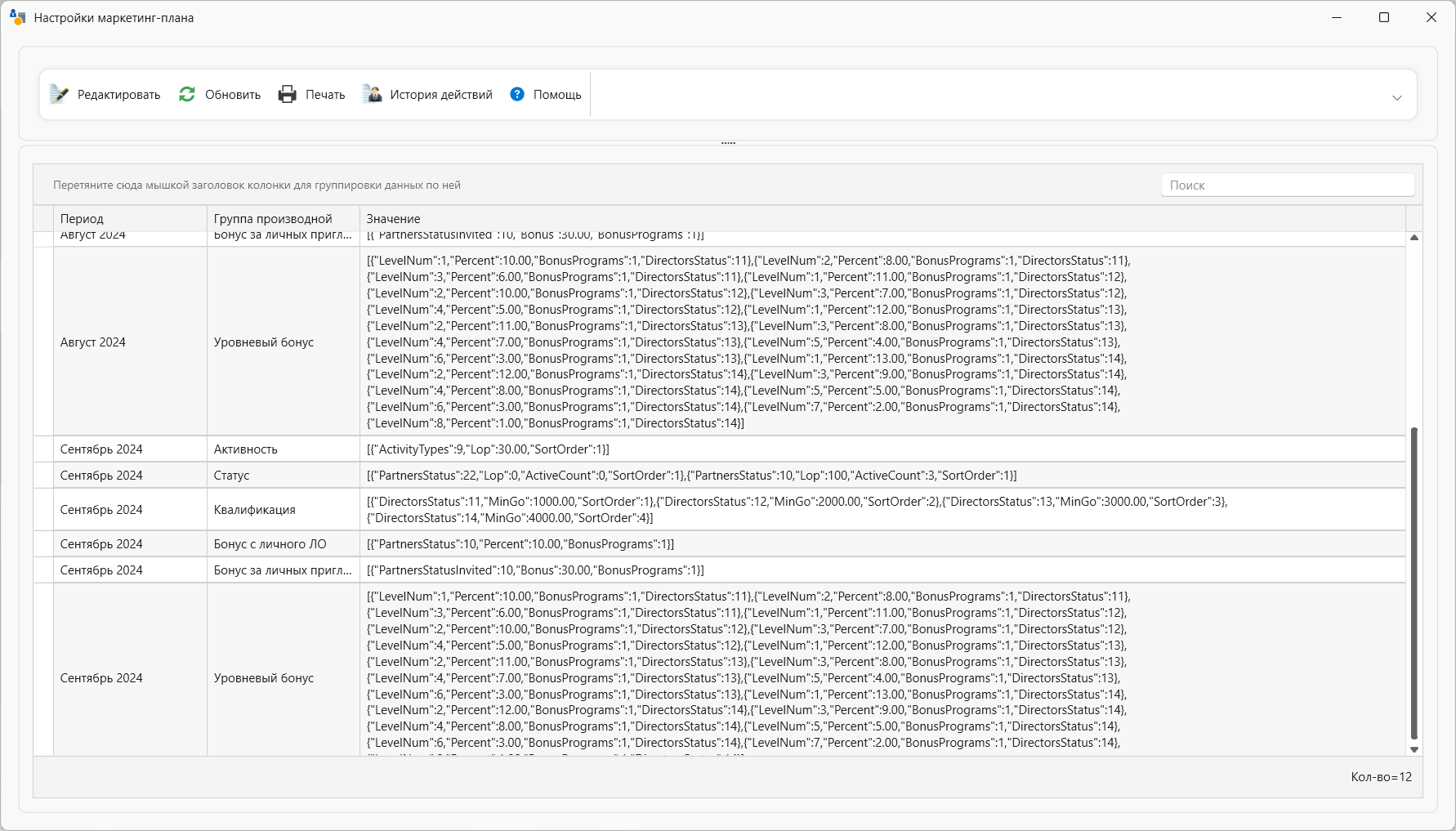Sort by Период column header

(x=130, y=219)
